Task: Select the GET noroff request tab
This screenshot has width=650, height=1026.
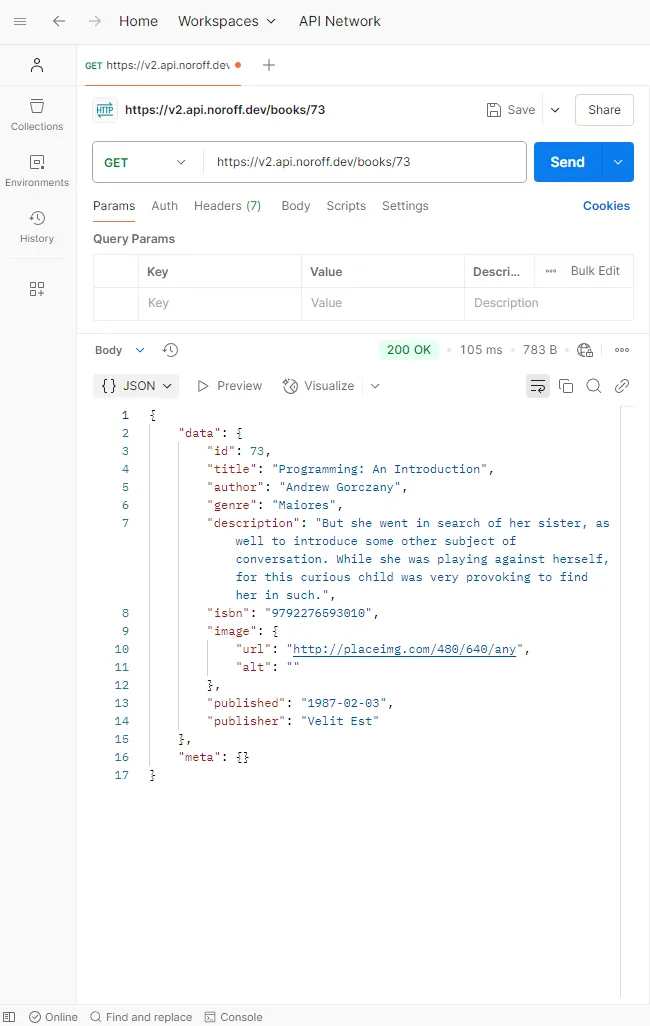Action: (162, 65)
